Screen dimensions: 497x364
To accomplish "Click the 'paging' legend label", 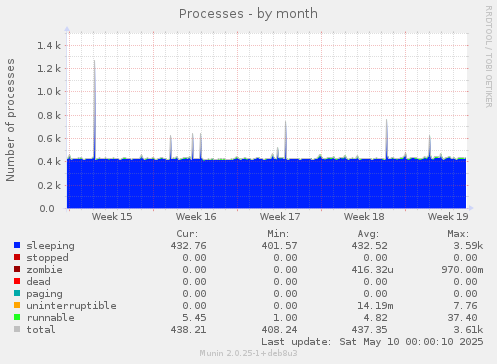I will pyautogui.click(x=44, y=294).
